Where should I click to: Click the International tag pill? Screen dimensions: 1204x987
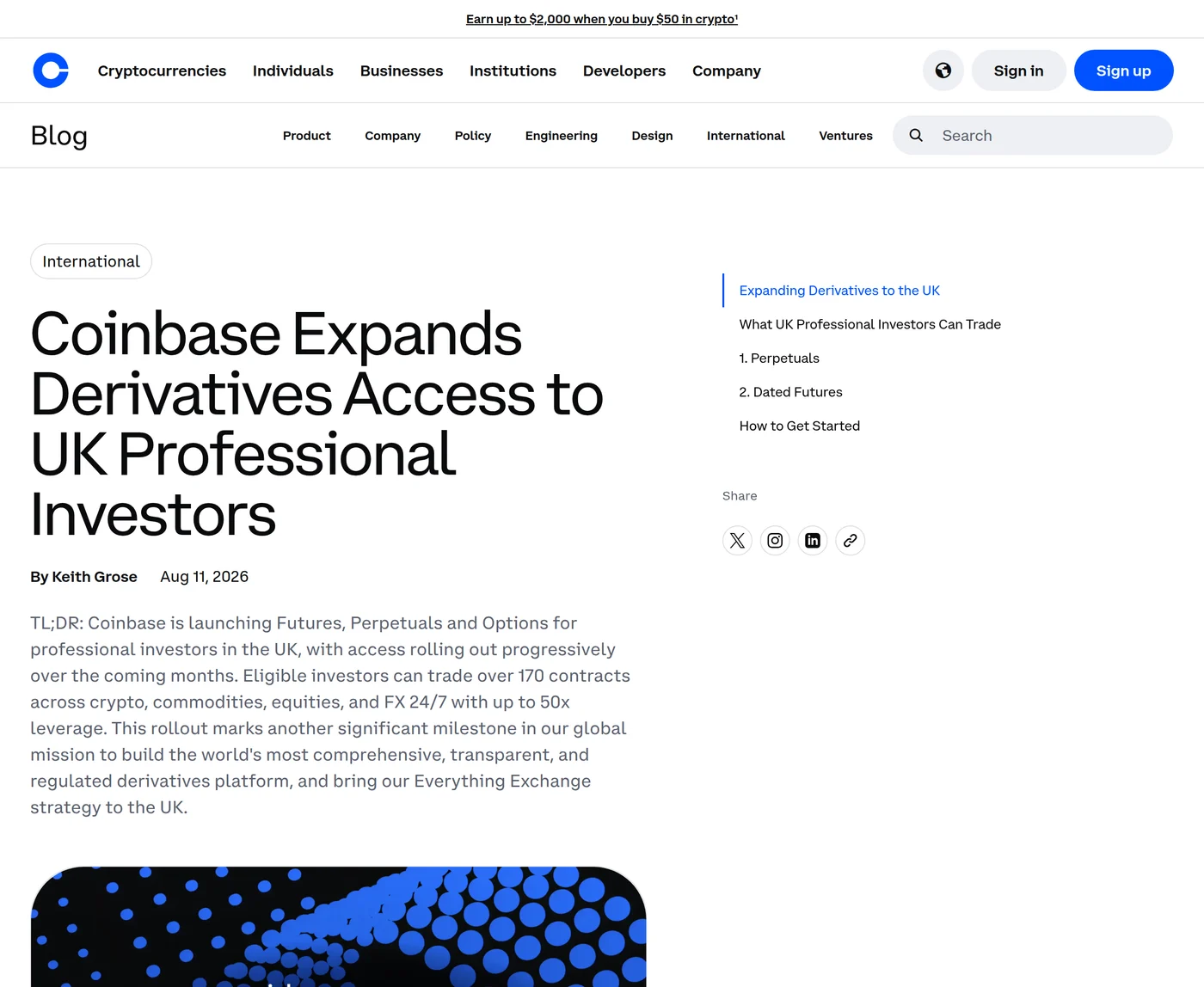tap(91, 261)
